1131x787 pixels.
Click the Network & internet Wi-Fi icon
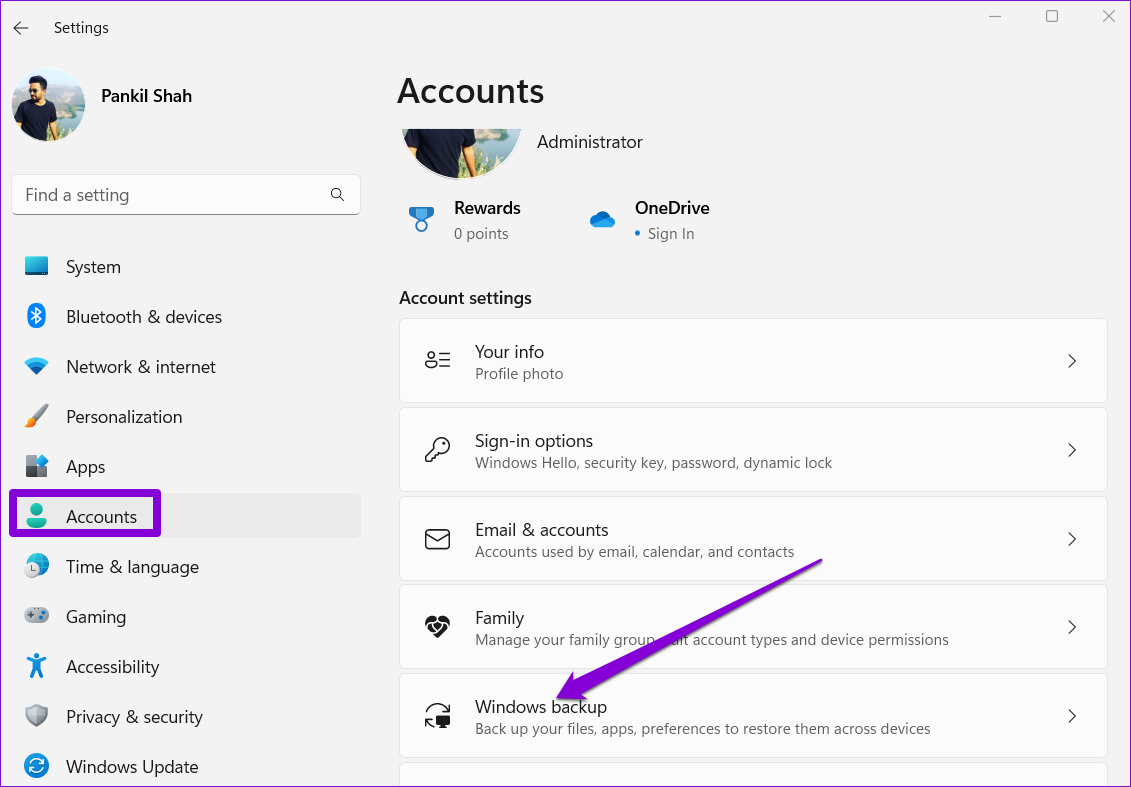37,367
